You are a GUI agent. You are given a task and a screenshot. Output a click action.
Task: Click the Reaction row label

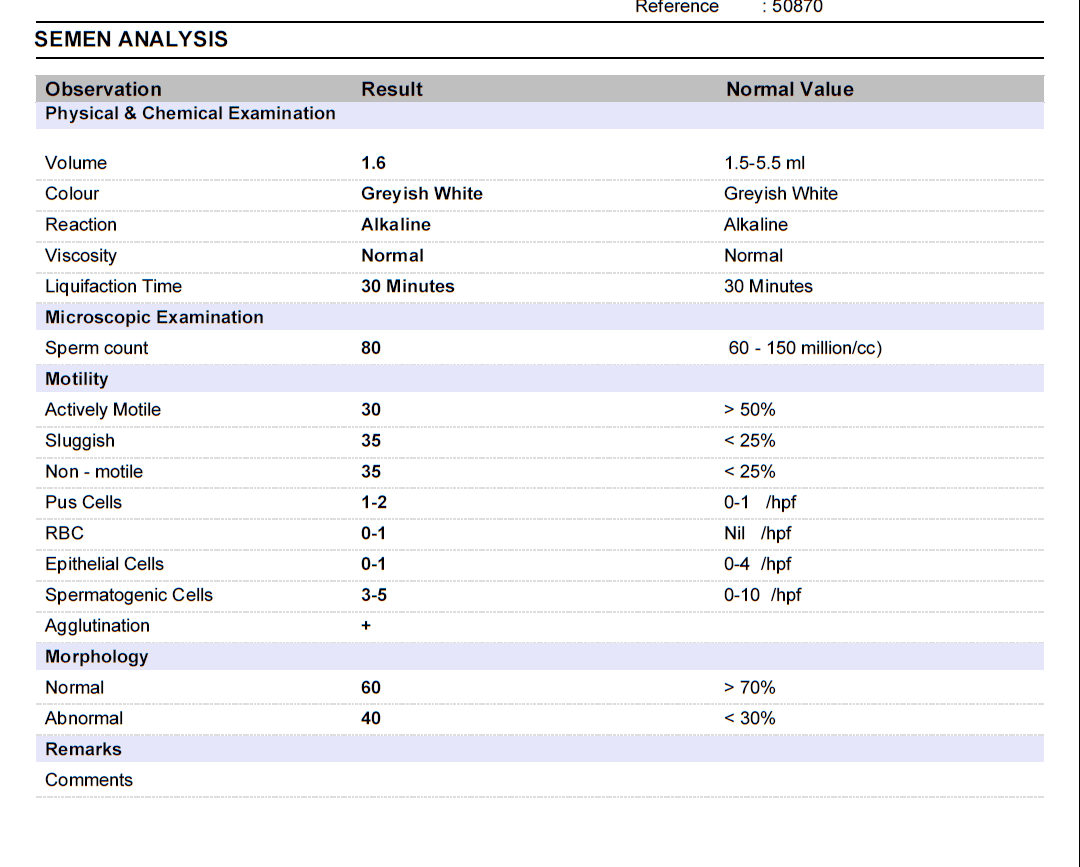81,224
